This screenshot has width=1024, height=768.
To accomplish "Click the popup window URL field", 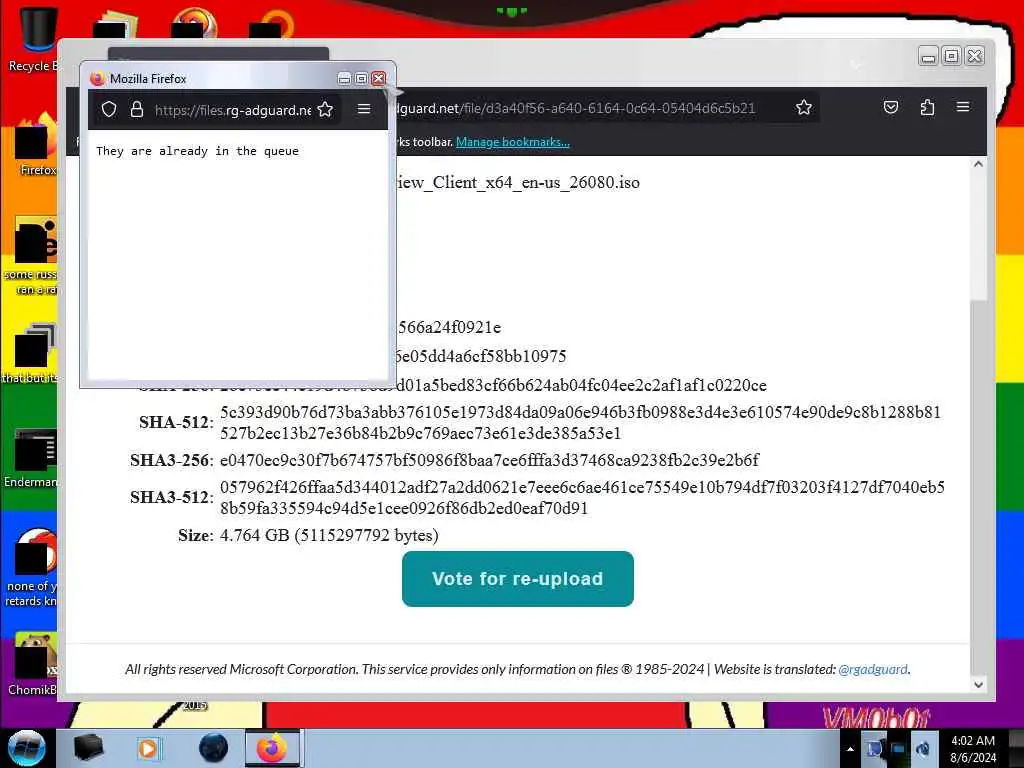I will [232, 110].
